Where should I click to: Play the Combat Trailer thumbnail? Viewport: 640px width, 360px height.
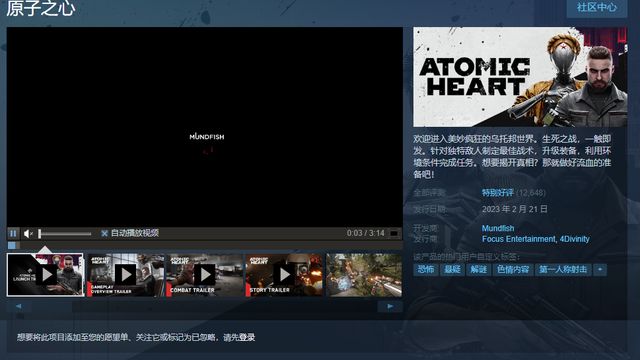tap(205, 275)
